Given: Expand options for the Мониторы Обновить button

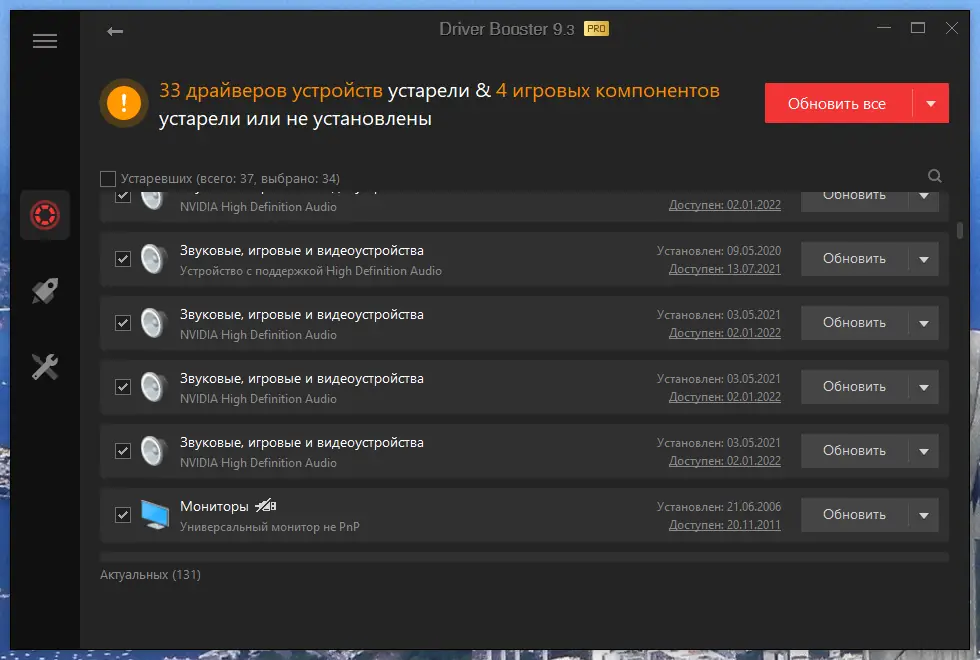Looking at the screenshot, I should 923,514.
